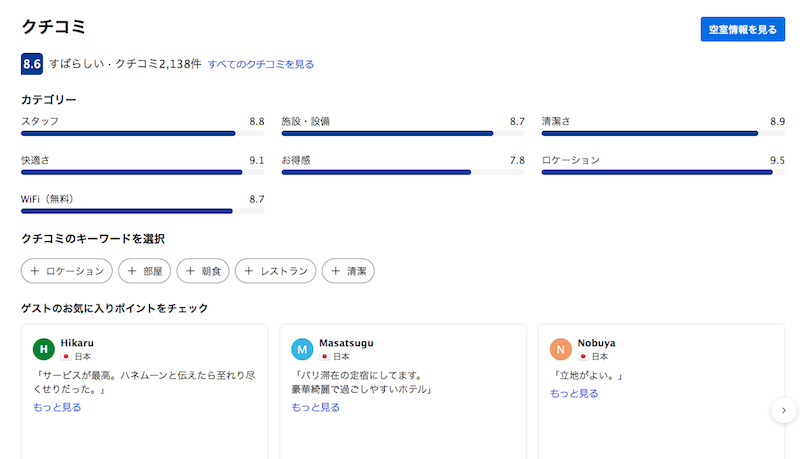The width and height of the screenshot is (800, 459).
Task: Click the 快適さ rating bar
Action: click(x=143, y=172)
